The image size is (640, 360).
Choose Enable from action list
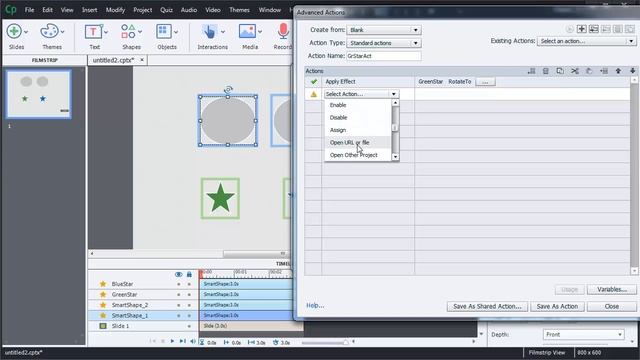click(x=358, y=105)
